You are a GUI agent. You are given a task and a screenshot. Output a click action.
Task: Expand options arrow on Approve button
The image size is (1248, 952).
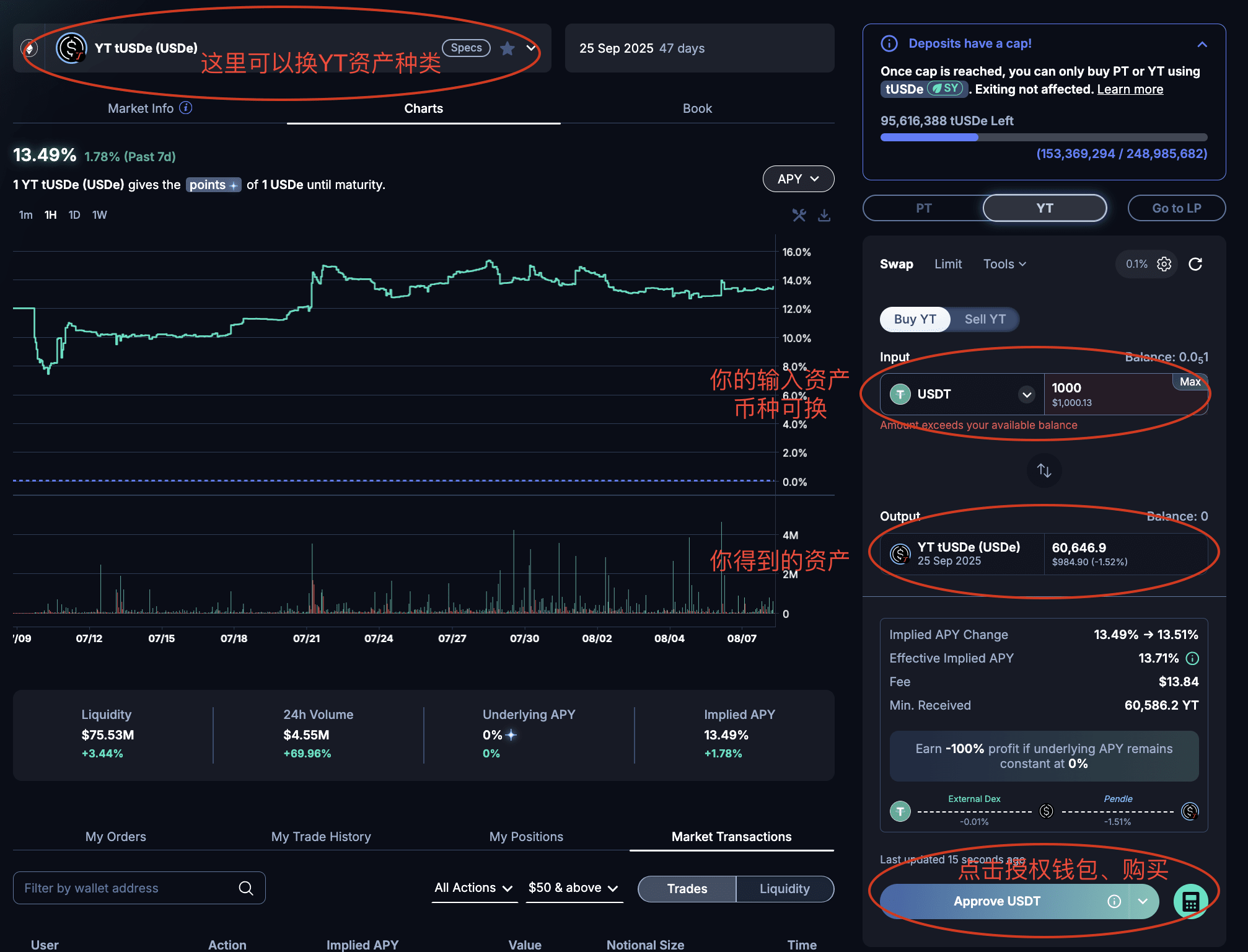tap(1143, 901)
